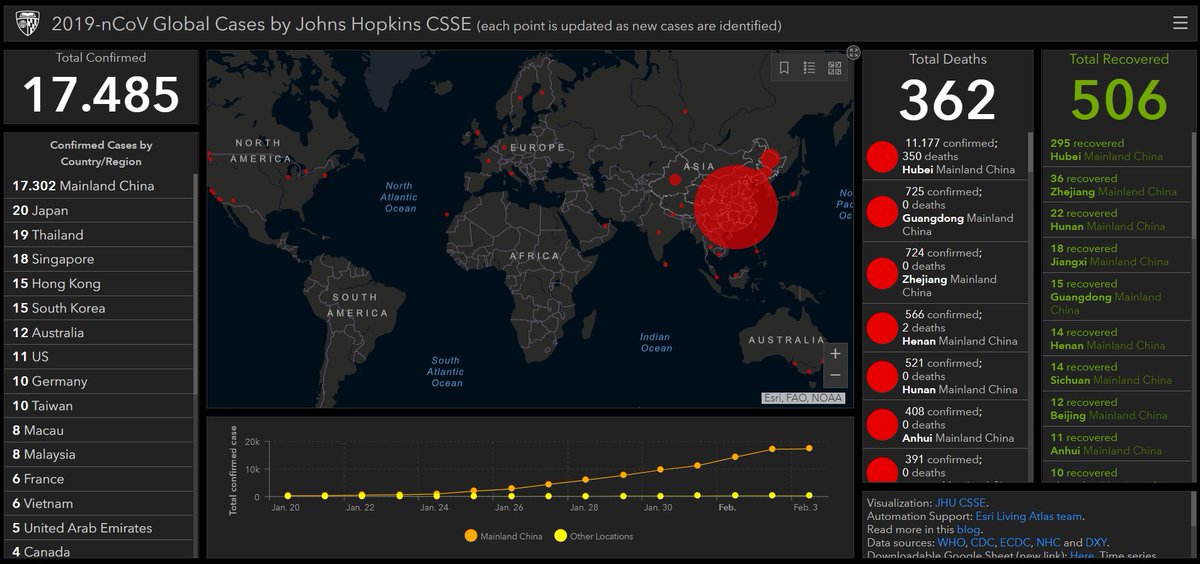Image resolution: width=1200 pixels, height=564 pixels.
Task: Zoom in the map with plus button
Action: [x=835, y=353]
